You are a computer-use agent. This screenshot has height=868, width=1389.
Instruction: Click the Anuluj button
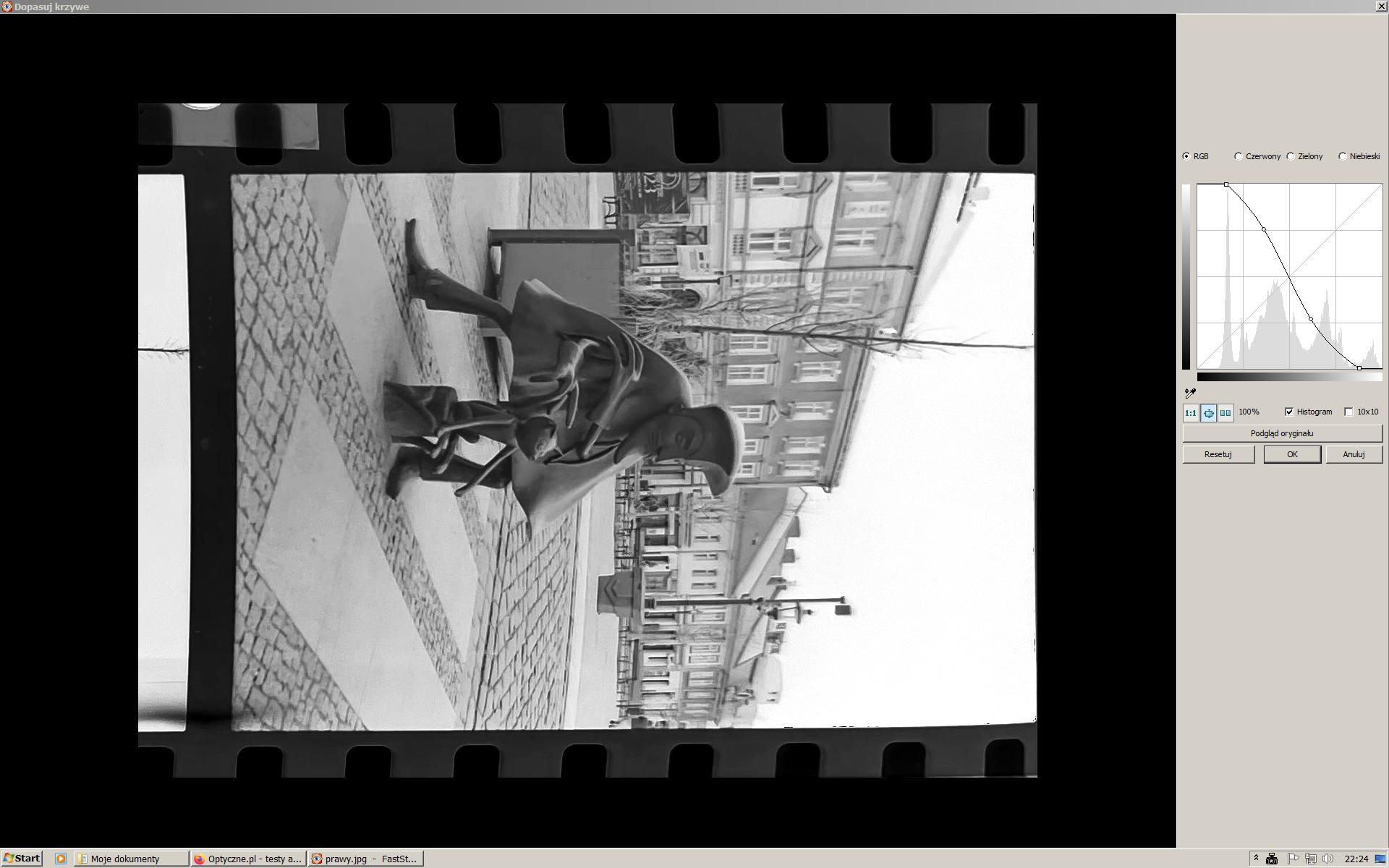tap(1353, 454)
